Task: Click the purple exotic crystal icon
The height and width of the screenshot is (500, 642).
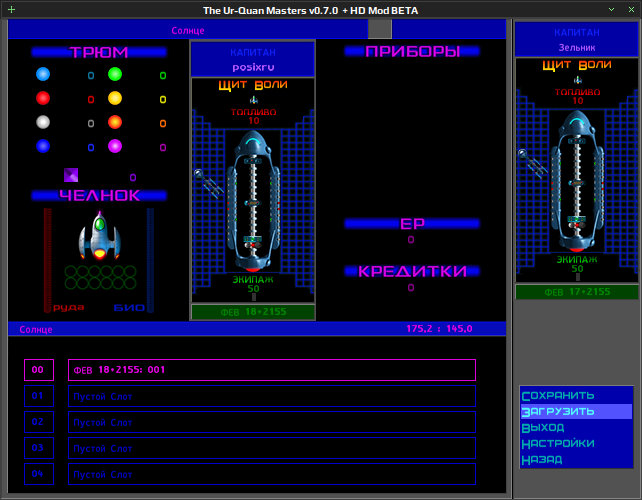Action: [x=71, y=175]
